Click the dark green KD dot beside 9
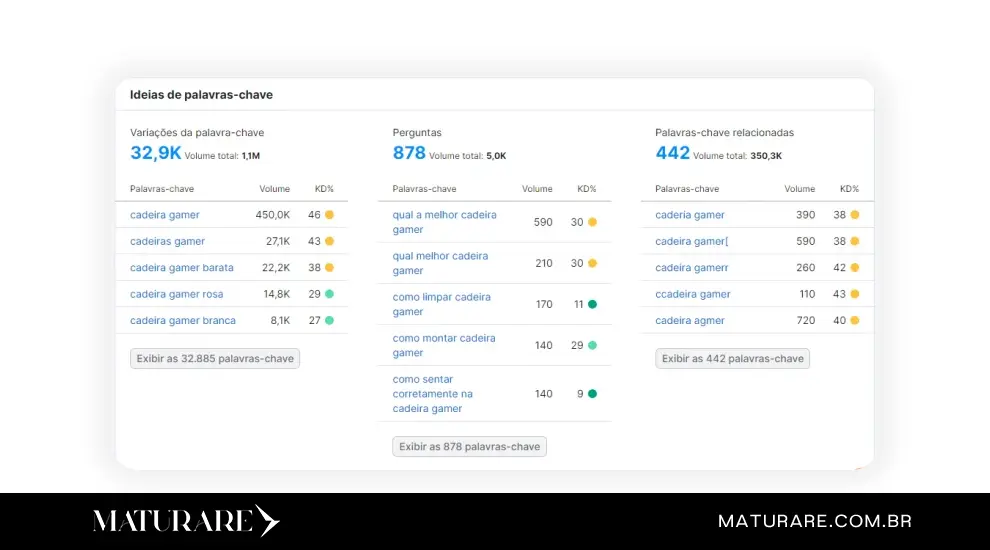Image resolution: width=990 pixels, height=550 pixels. pos(592,394)
